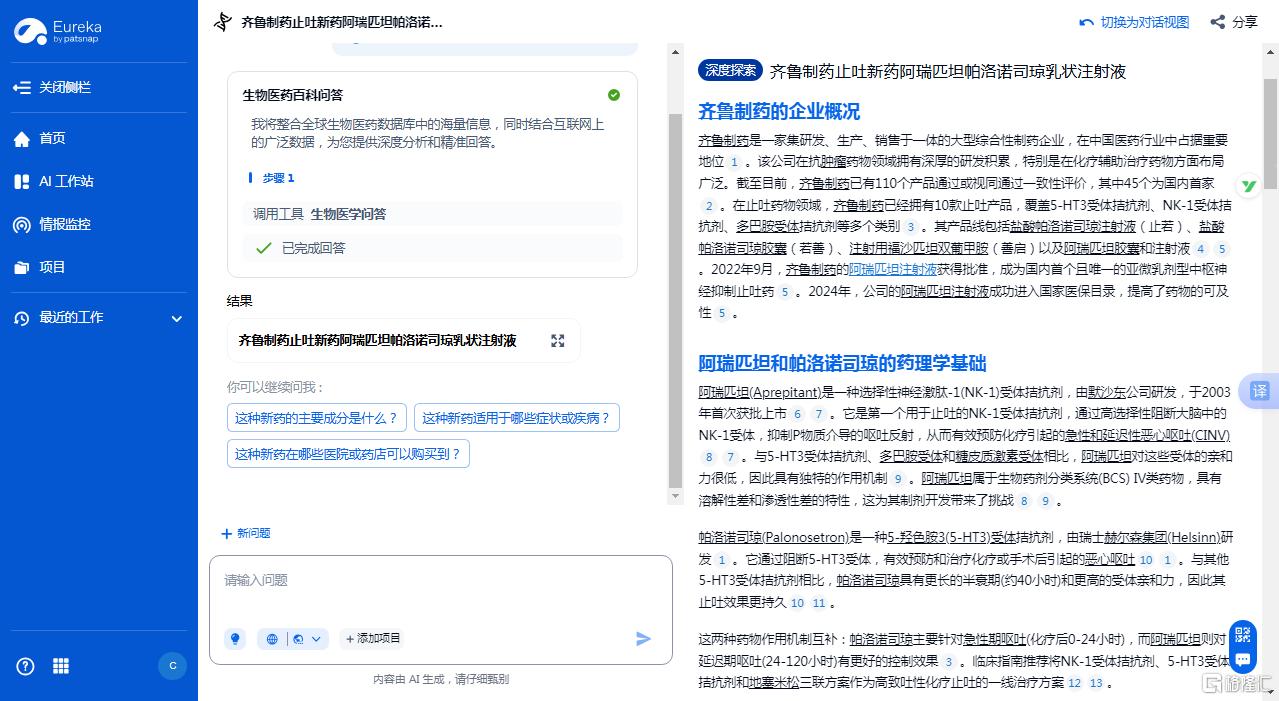
Task: Click the send arrow icon
Action: tap(644, 638)
